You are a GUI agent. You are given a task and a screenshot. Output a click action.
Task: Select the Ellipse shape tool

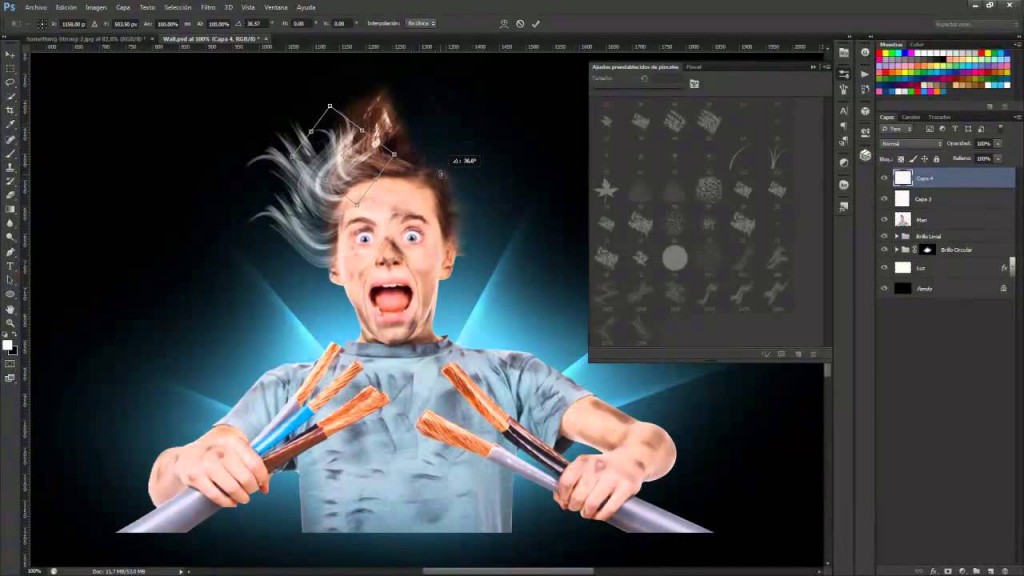coord(10,295)
